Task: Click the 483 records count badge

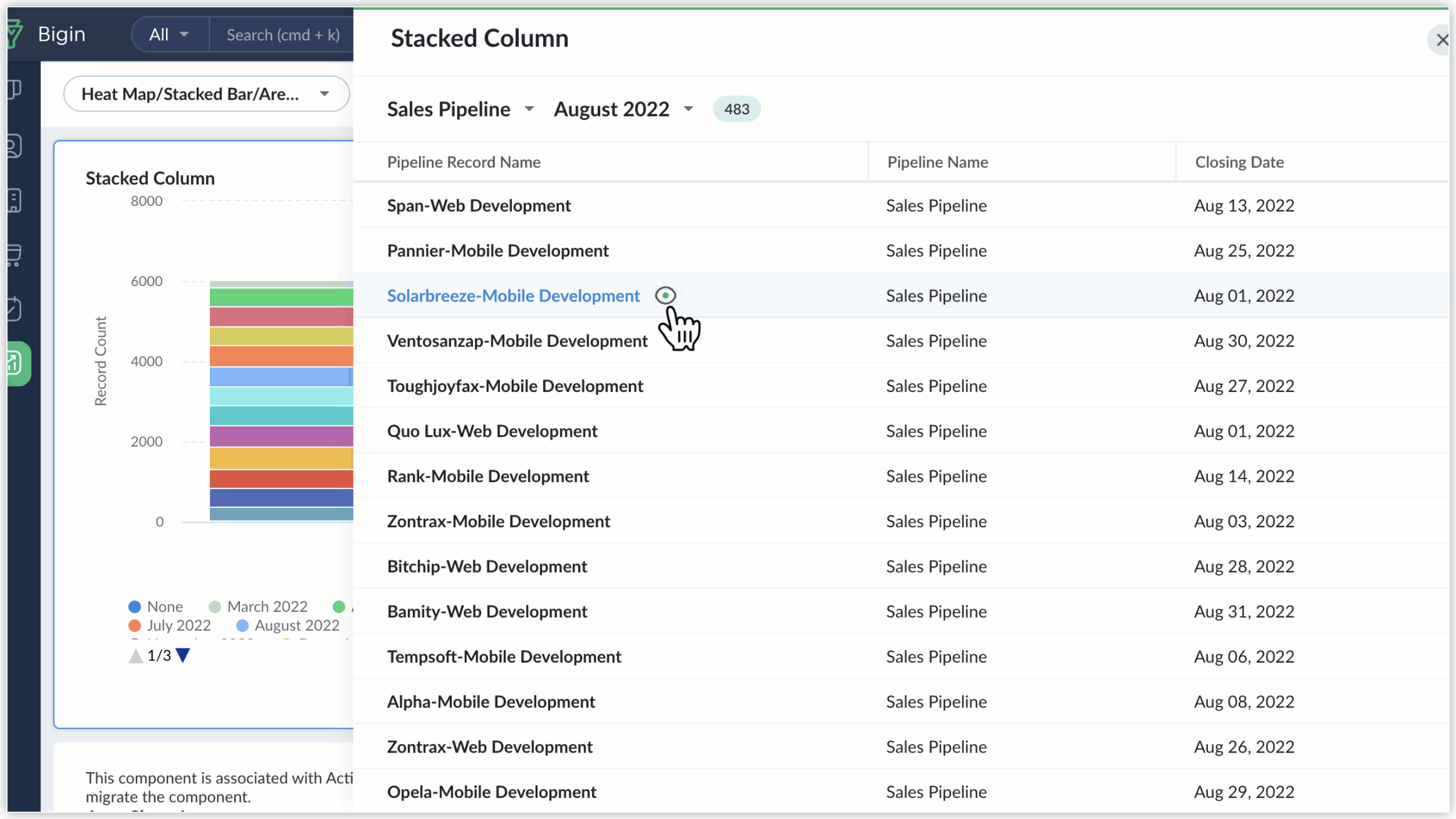Action: point(737,108)
